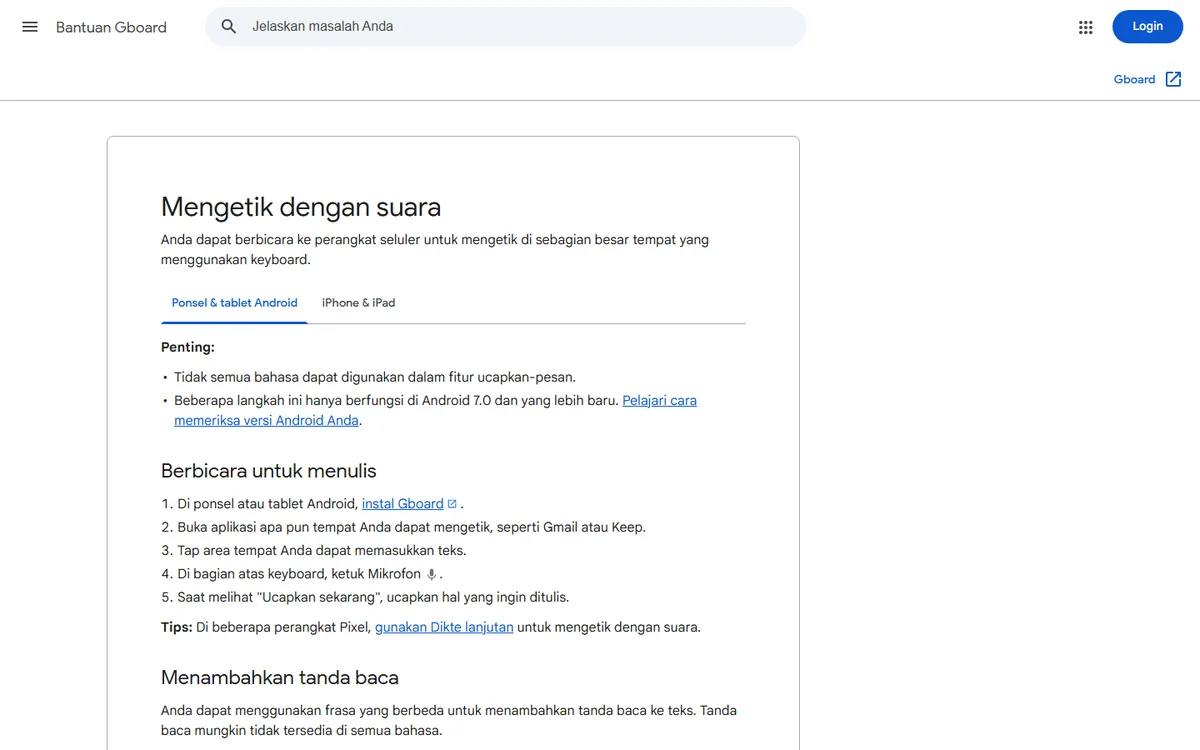
Task: Focus the Jelaskan masalah Anda search field
Action: coord(506,27)
